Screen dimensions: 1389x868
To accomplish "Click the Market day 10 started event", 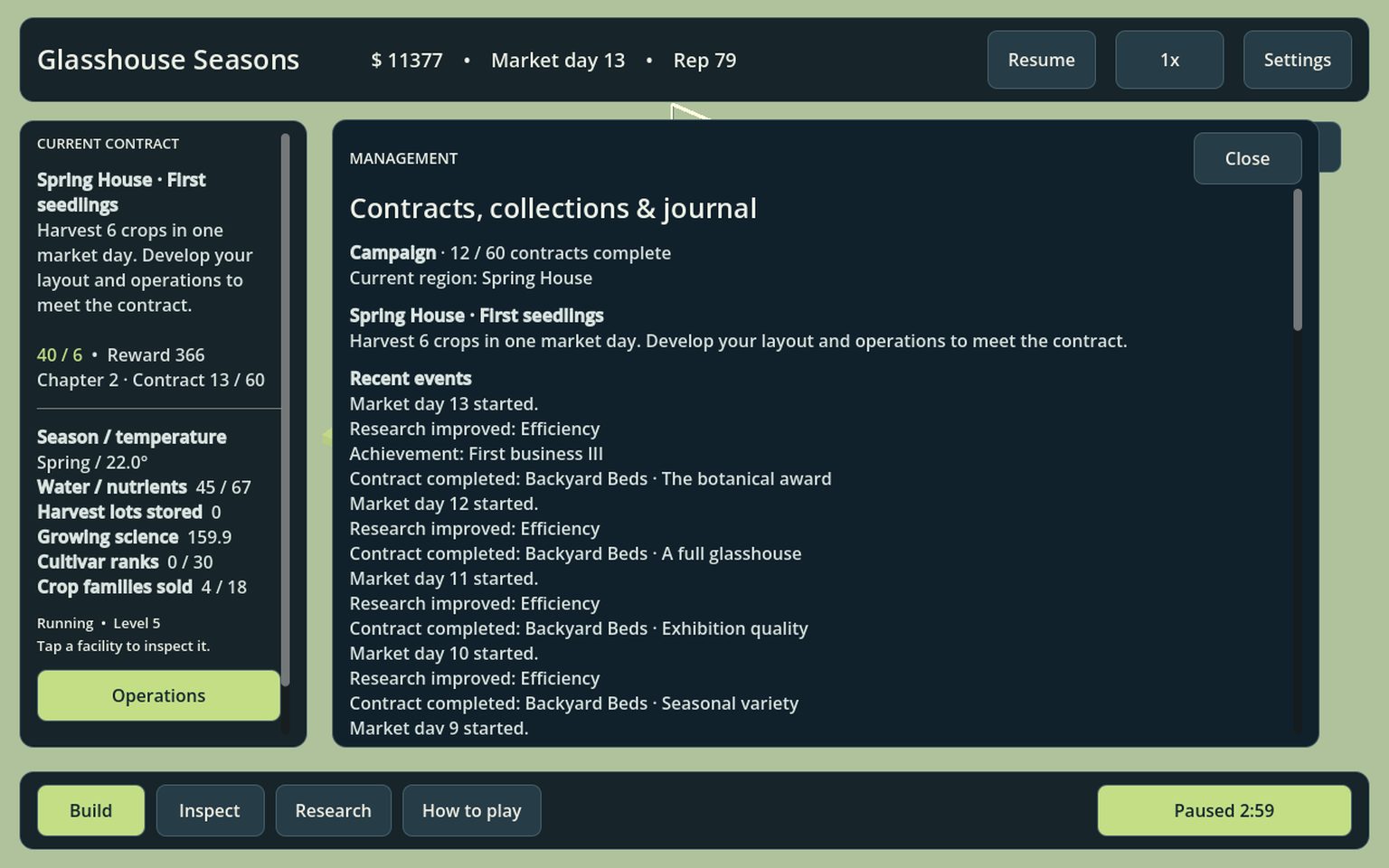I will (444, 654).
